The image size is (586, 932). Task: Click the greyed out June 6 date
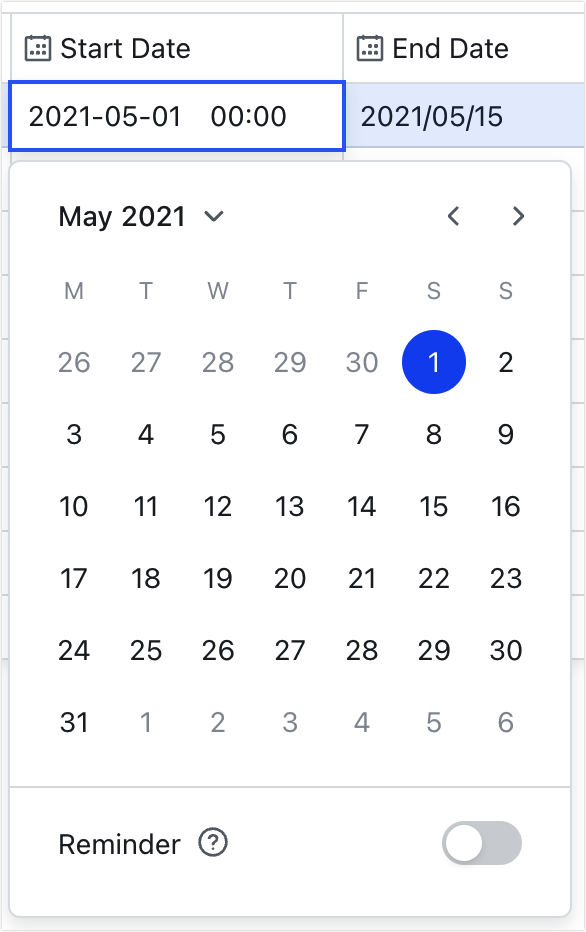click(506, 722)
